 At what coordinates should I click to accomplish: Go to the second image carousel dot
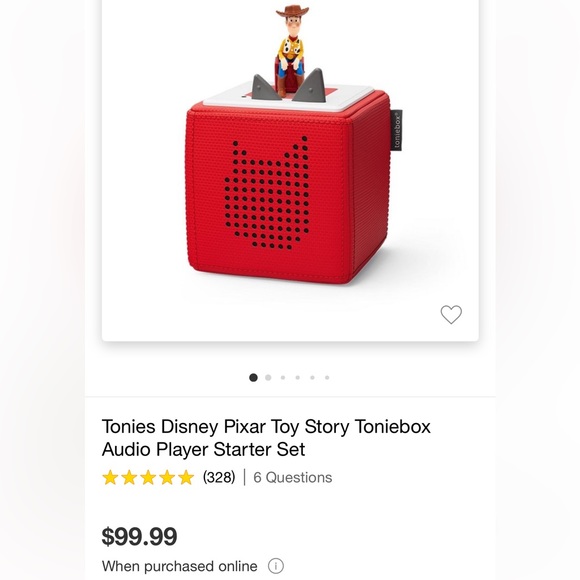tap(268, 377)
